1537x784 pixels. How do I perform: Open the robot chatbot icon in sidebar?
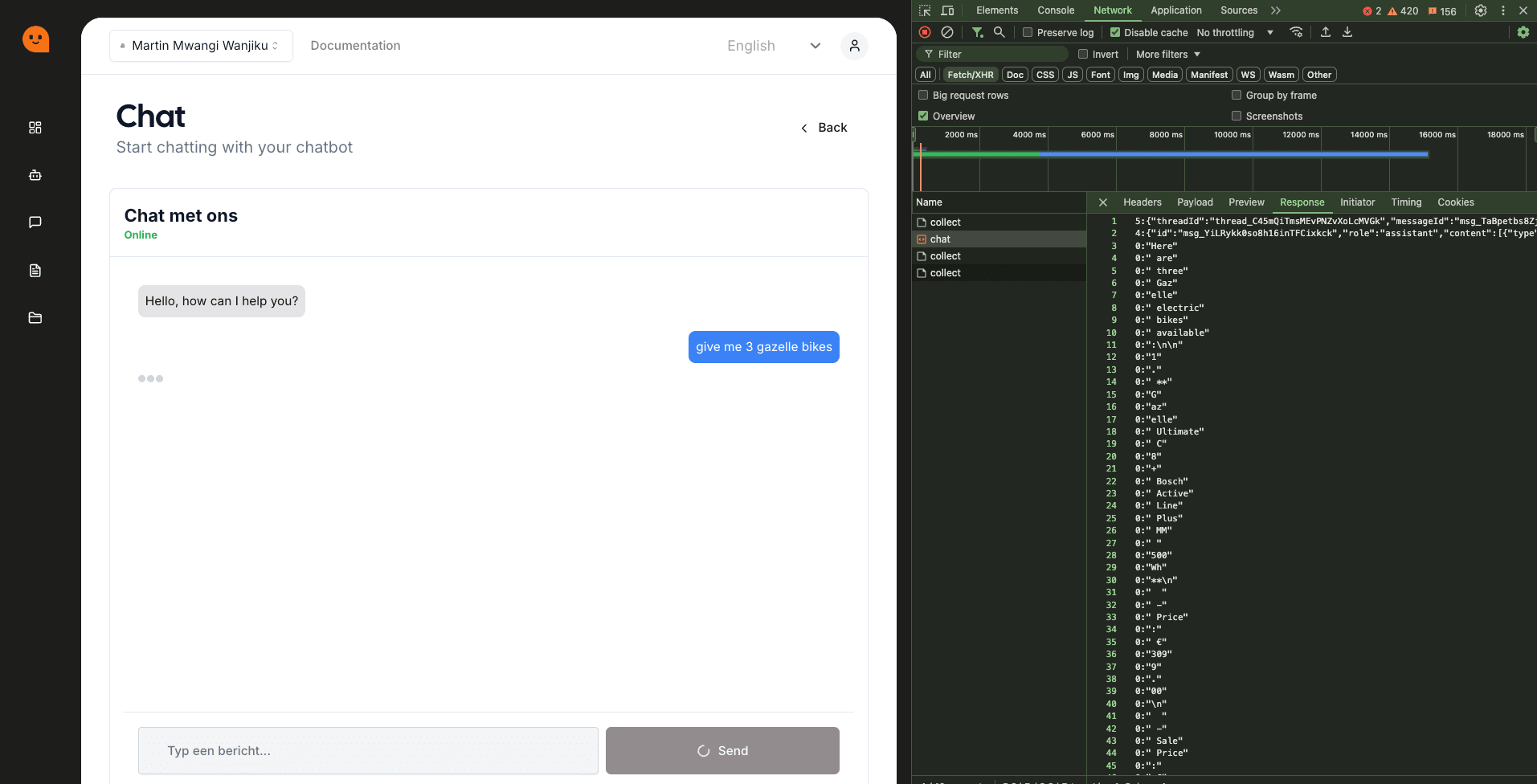point(35,175)
